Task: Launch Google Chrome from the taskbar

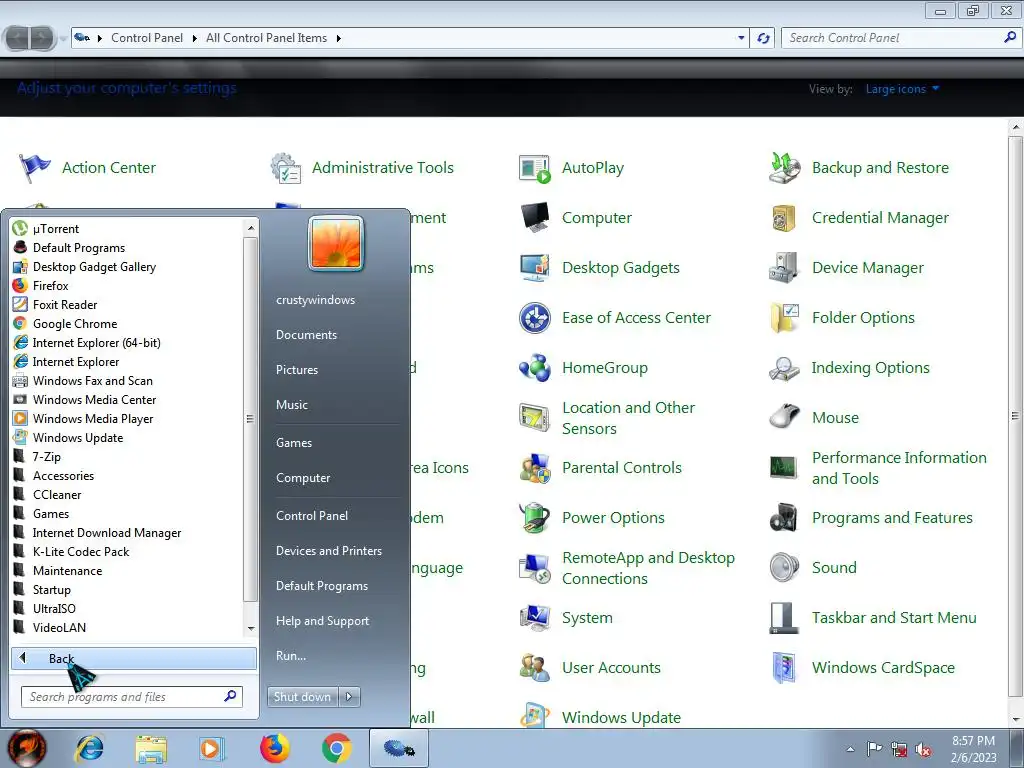Action: click(x=336, y=748)
